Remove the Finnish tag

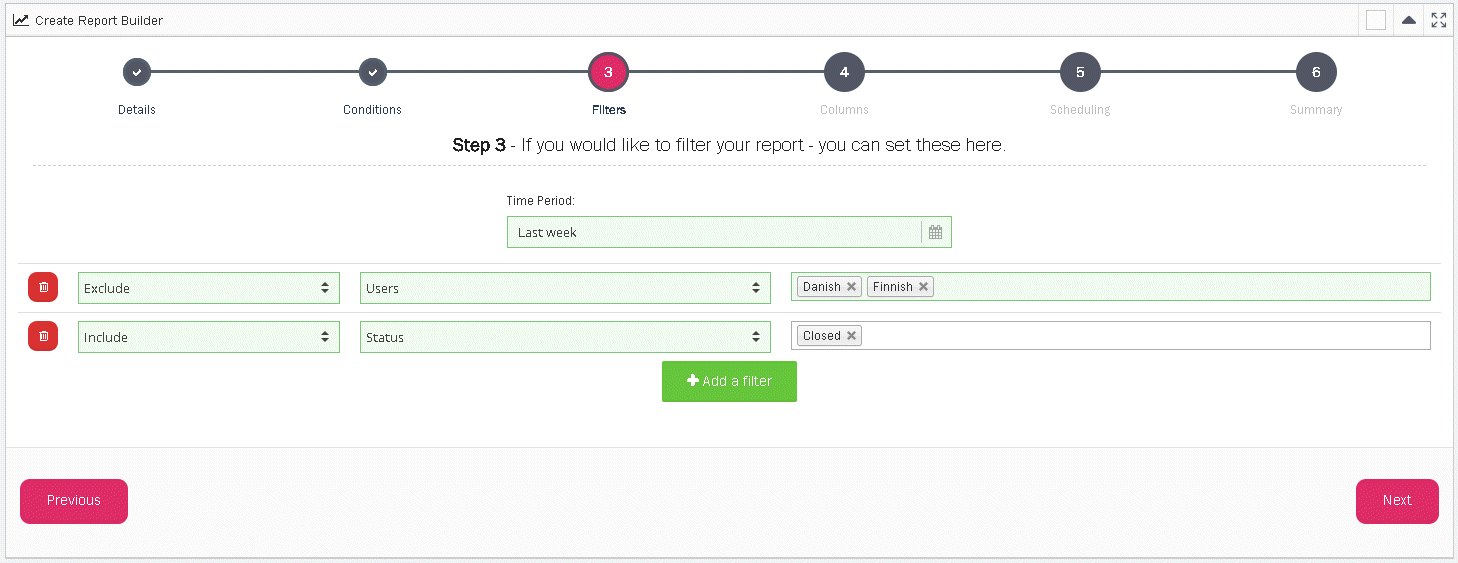click(x=923, y=287)
